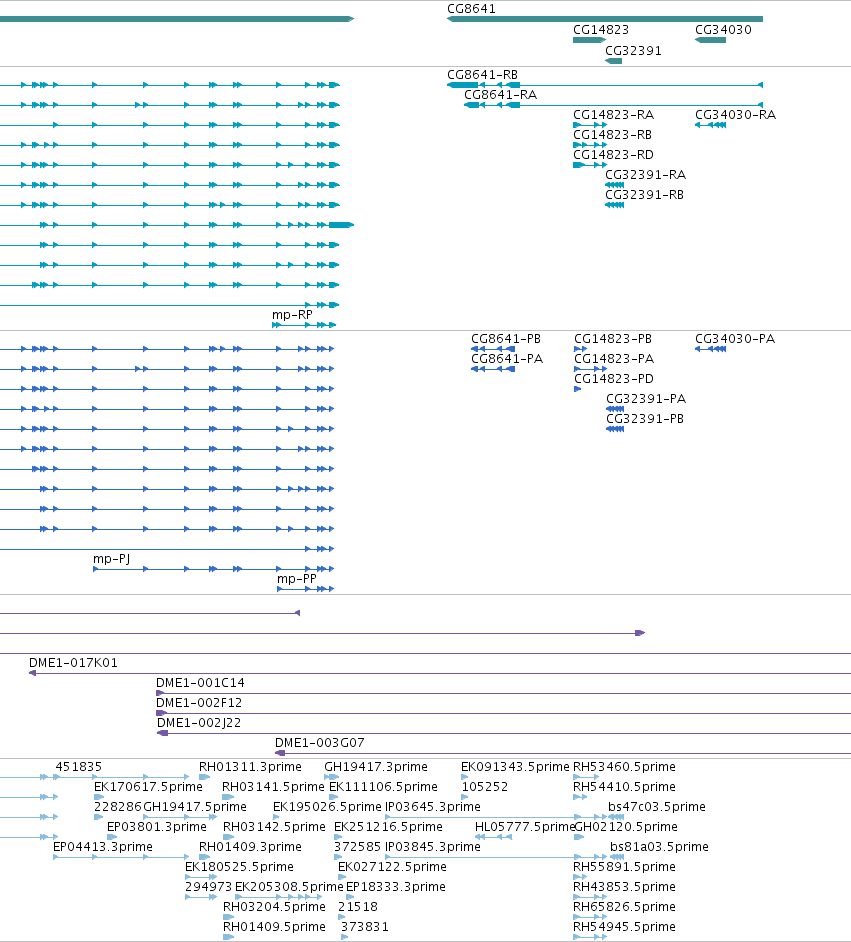851x942 pixels.
Task: Select EST bs81a03.5prime
Action: (659, 846)
